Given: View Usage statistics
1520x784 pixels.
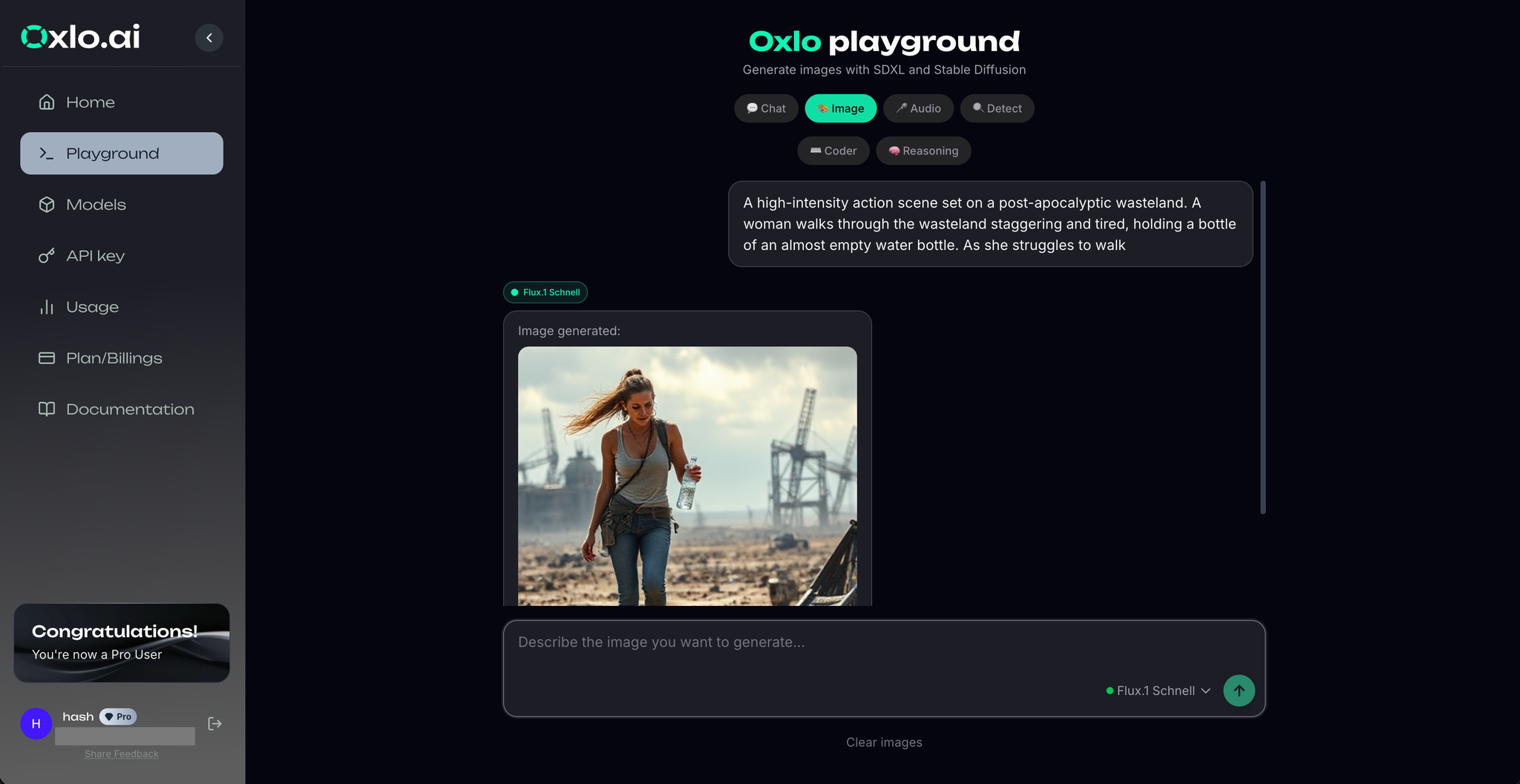Looking at the screenshot, I should pyautogui.click(x=92, y=306).
